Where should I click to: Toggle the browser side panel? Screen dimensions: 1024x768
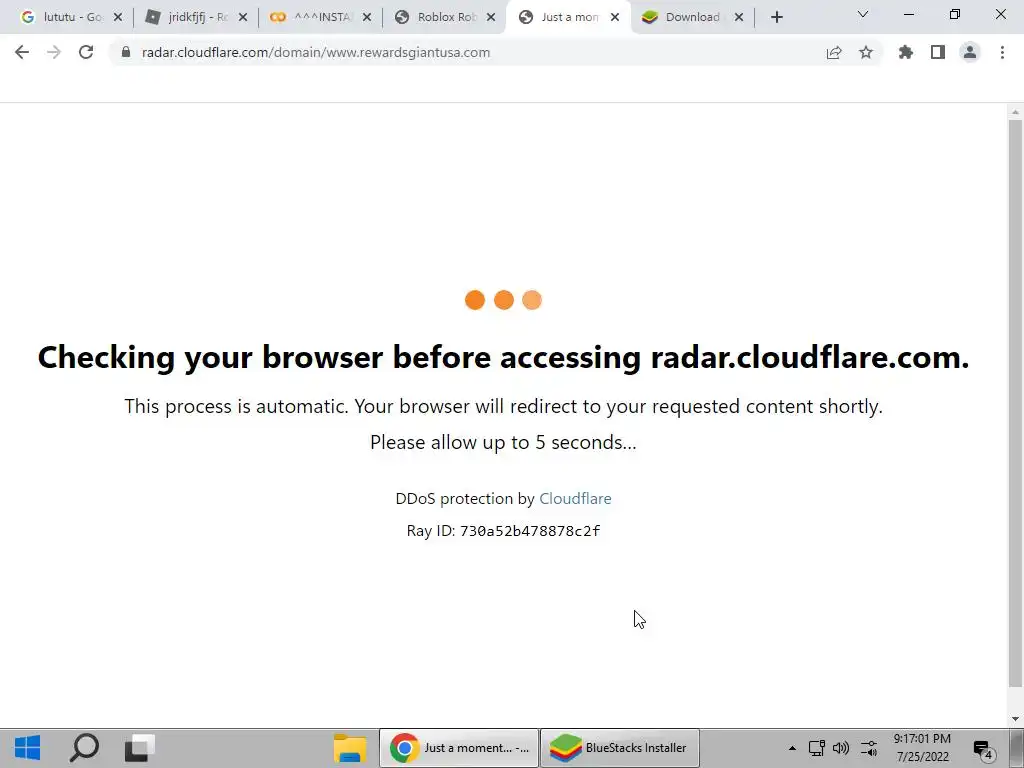point(938,52)
